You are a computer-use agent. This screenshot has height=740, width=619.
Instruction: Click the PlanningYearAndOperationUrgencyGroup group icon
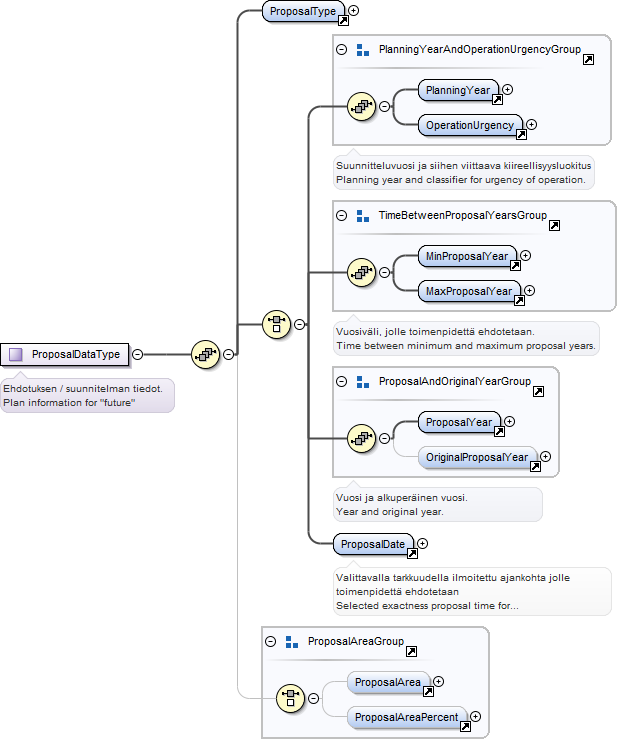coord(363,50)
